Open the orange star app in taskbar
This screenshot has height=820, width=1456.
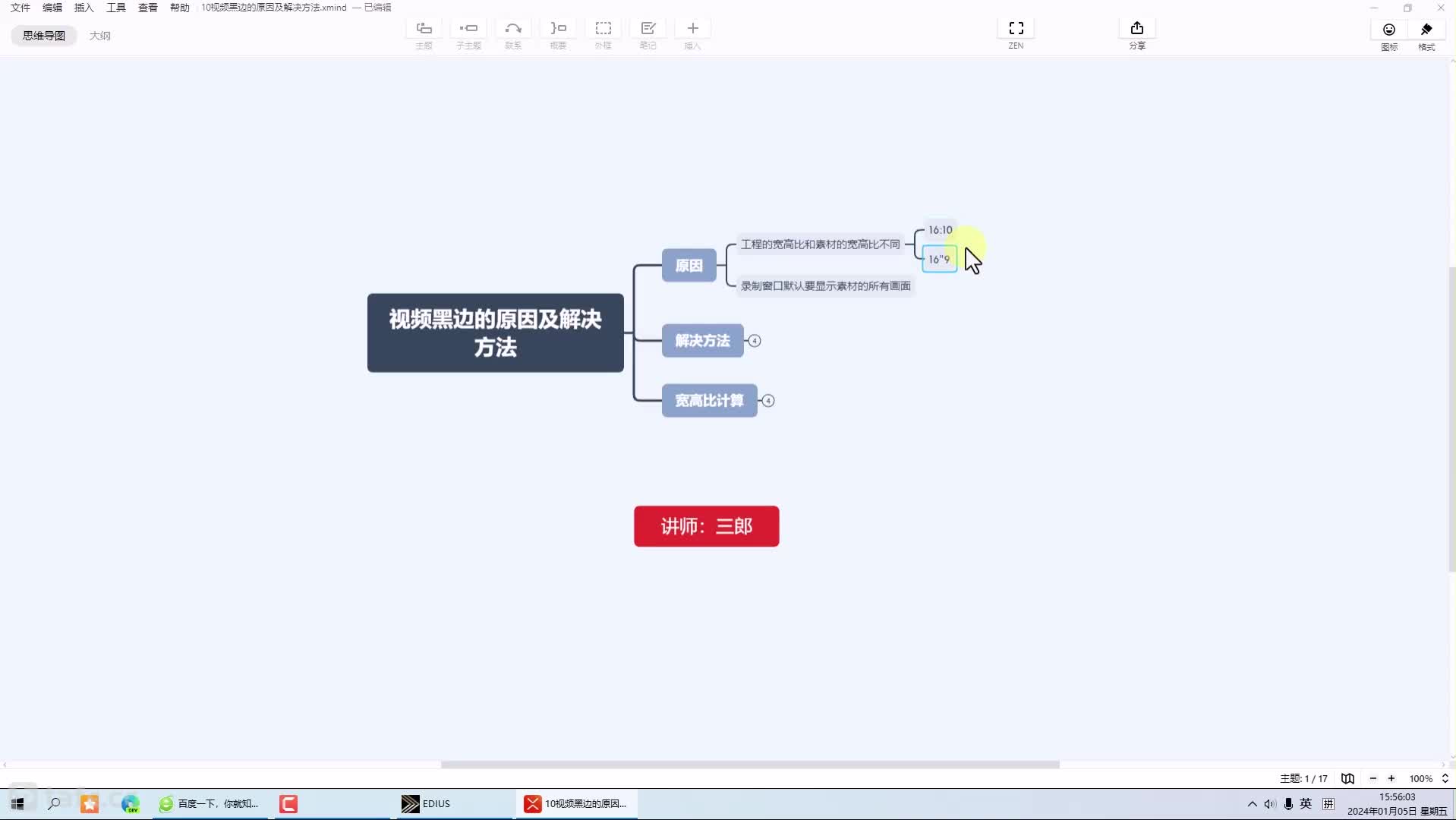tap(90, 803)
